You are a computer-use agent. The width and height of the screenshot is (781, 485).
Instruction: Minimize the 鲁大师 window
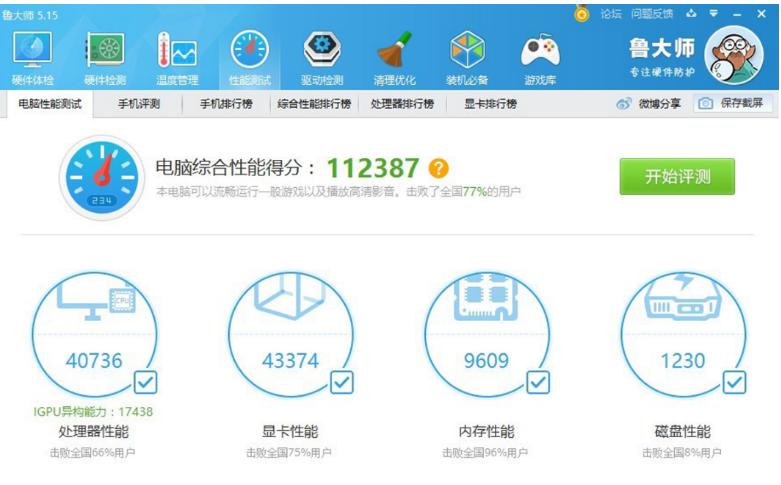point(737,14)
